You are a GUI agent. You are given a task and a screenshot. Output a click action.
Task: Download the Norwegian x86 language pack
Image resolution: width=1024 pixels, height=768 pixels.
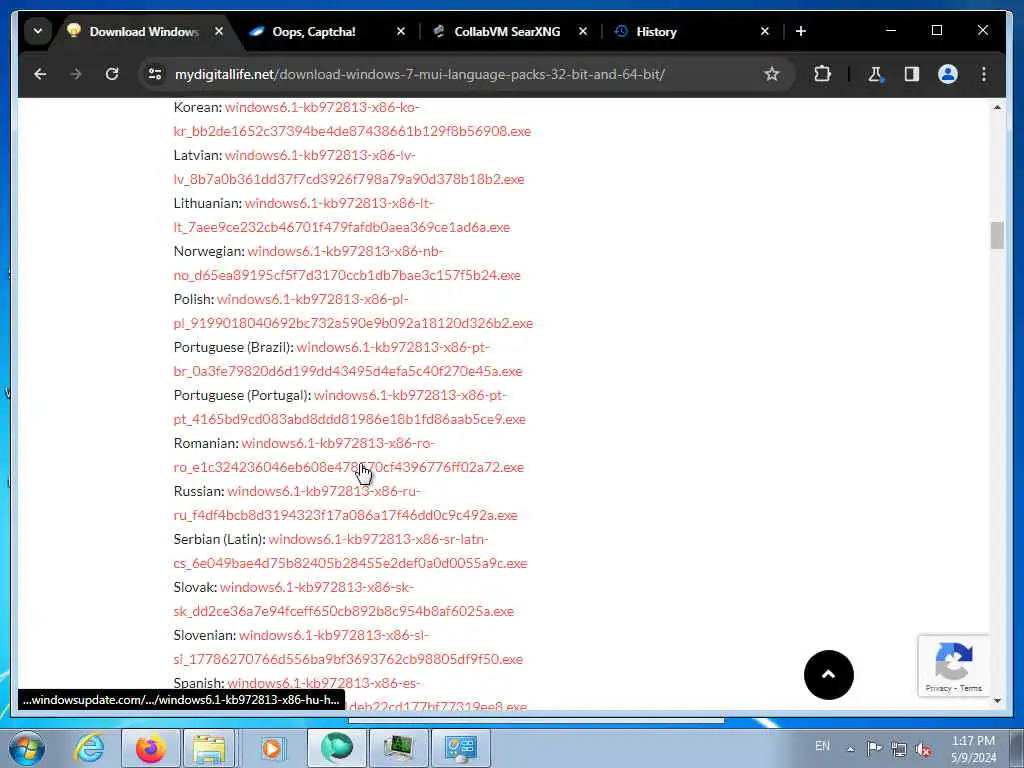pos(347,263)
